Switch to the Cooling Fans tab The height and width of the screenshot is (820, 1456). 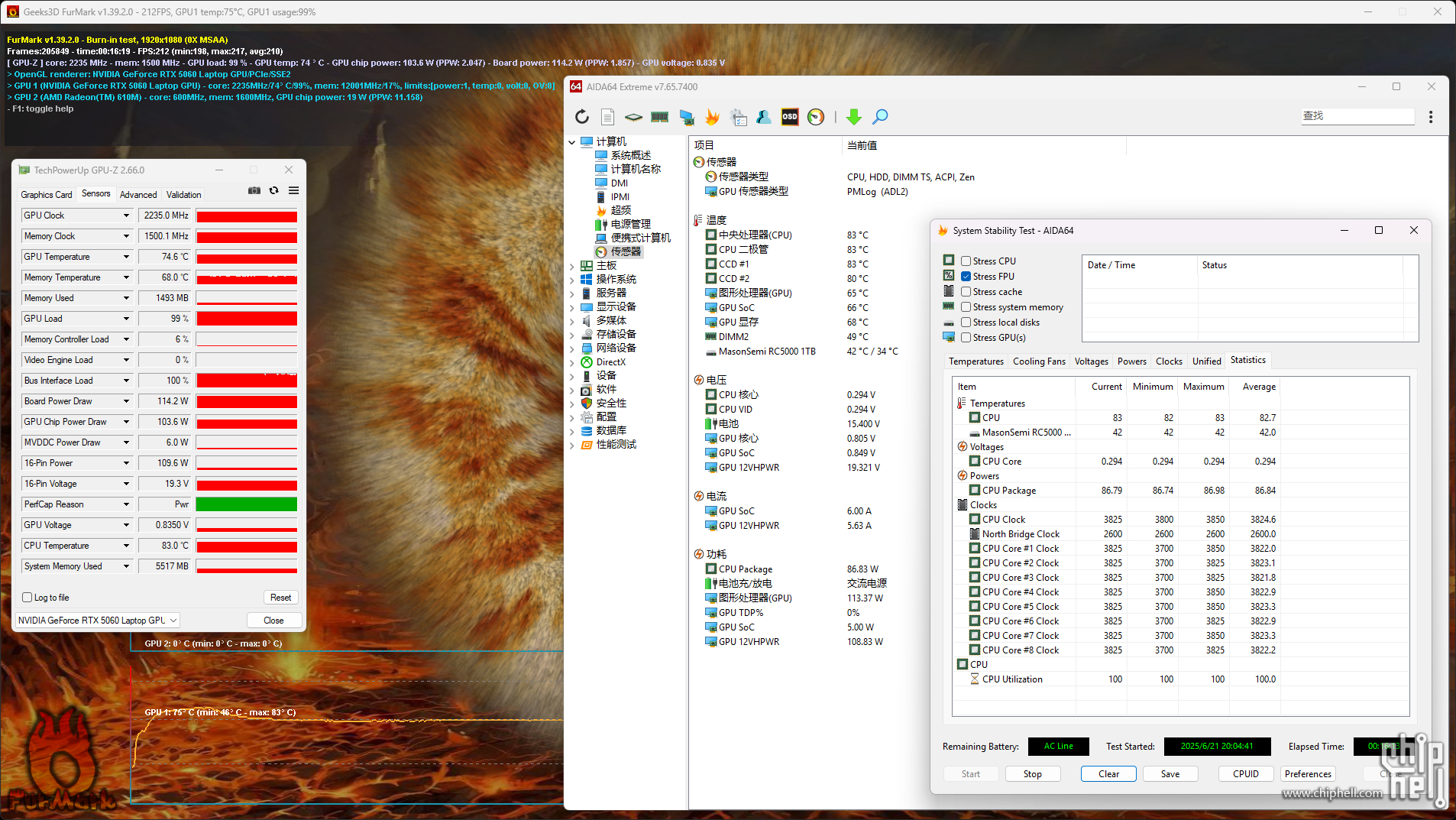point(1039,361)
